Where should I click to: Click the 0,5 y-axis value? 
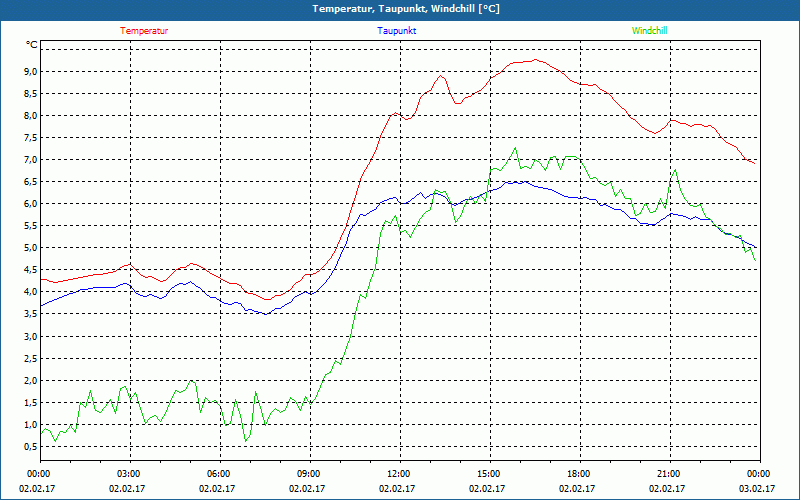pos(32,446)
